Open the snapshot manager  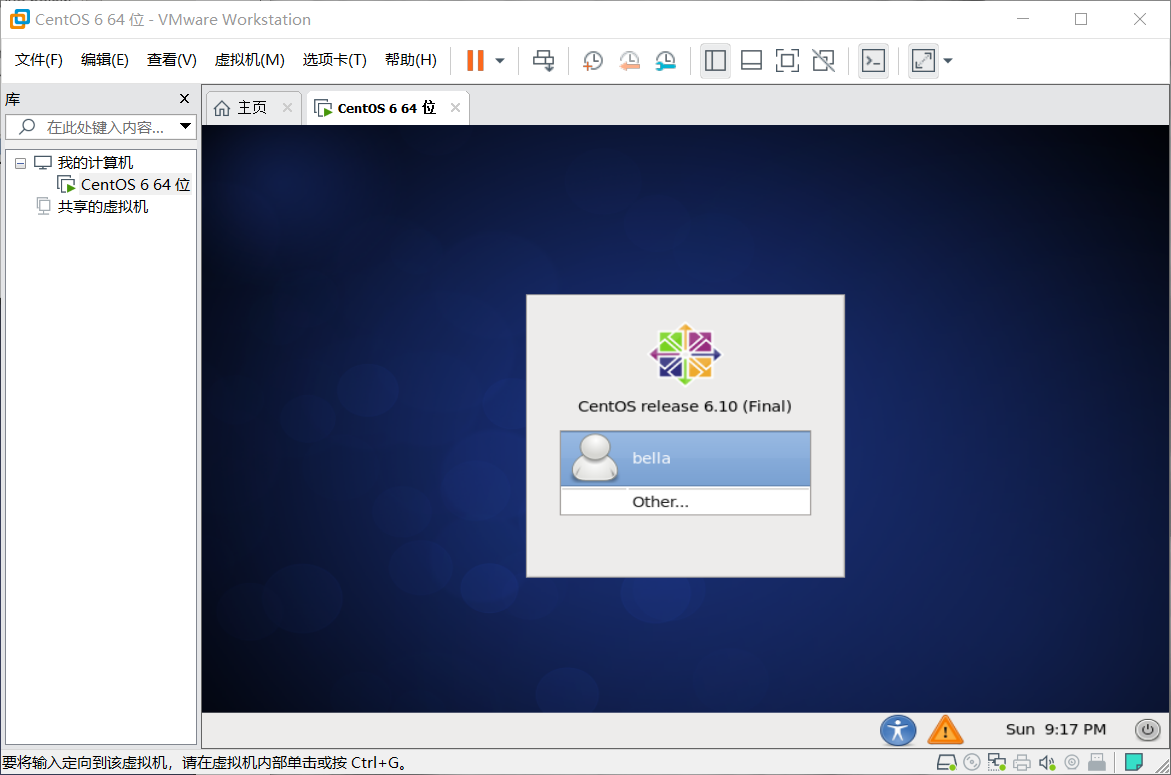pyautogui.click(x=665, y=60)
